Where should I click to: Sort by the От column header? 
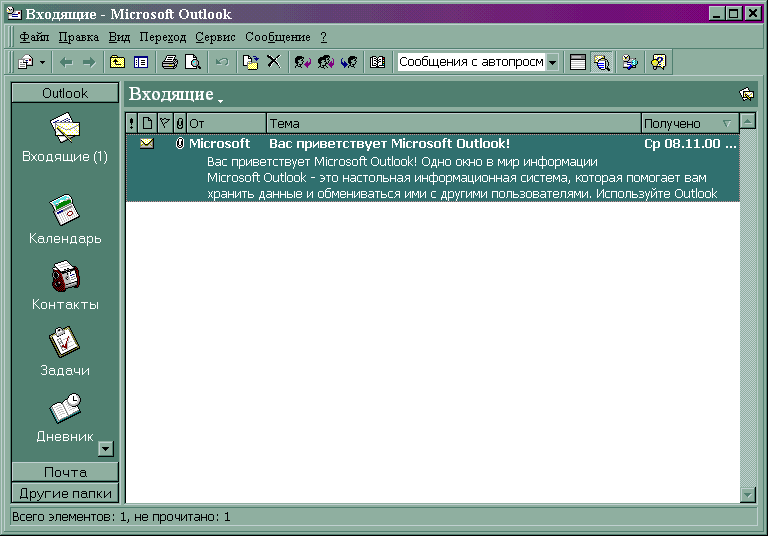point(226,123)
